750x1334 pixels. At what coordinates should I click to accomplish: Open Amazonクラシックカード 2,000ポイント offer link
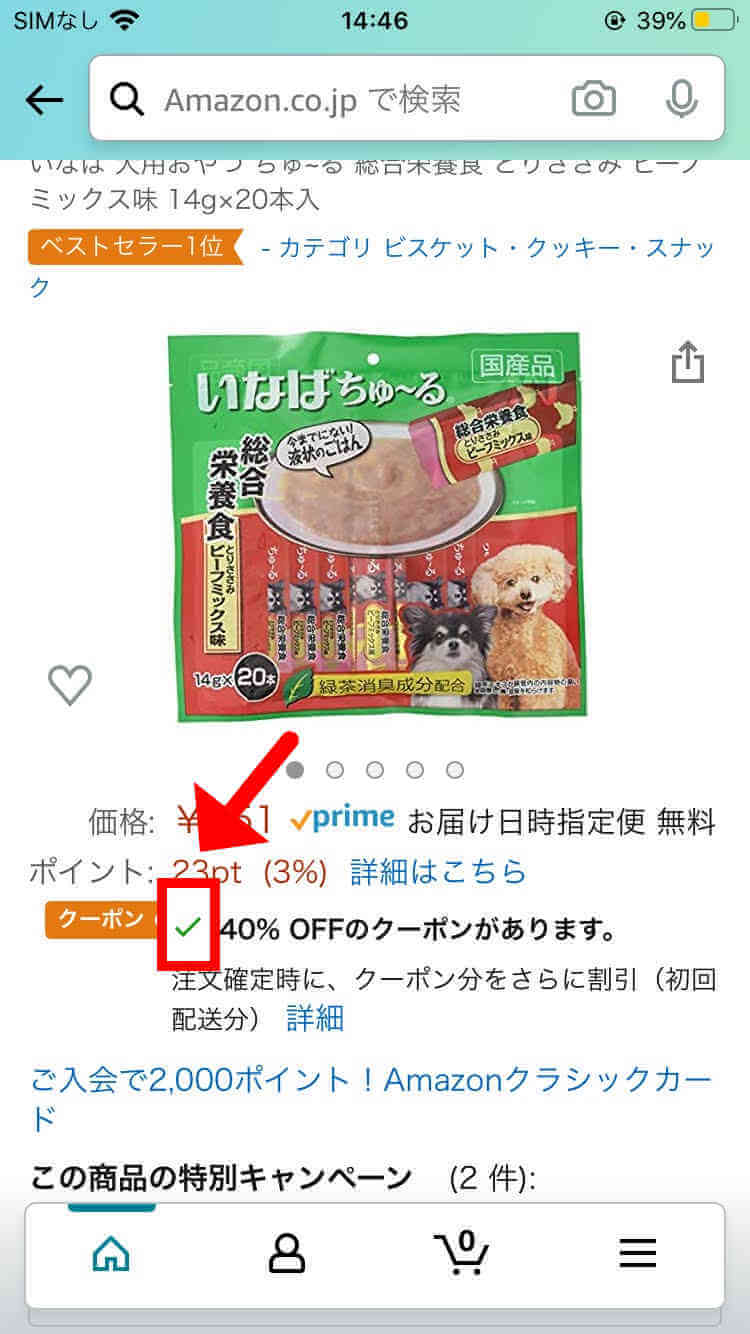pyautogui.click(x=372, y=1099)
